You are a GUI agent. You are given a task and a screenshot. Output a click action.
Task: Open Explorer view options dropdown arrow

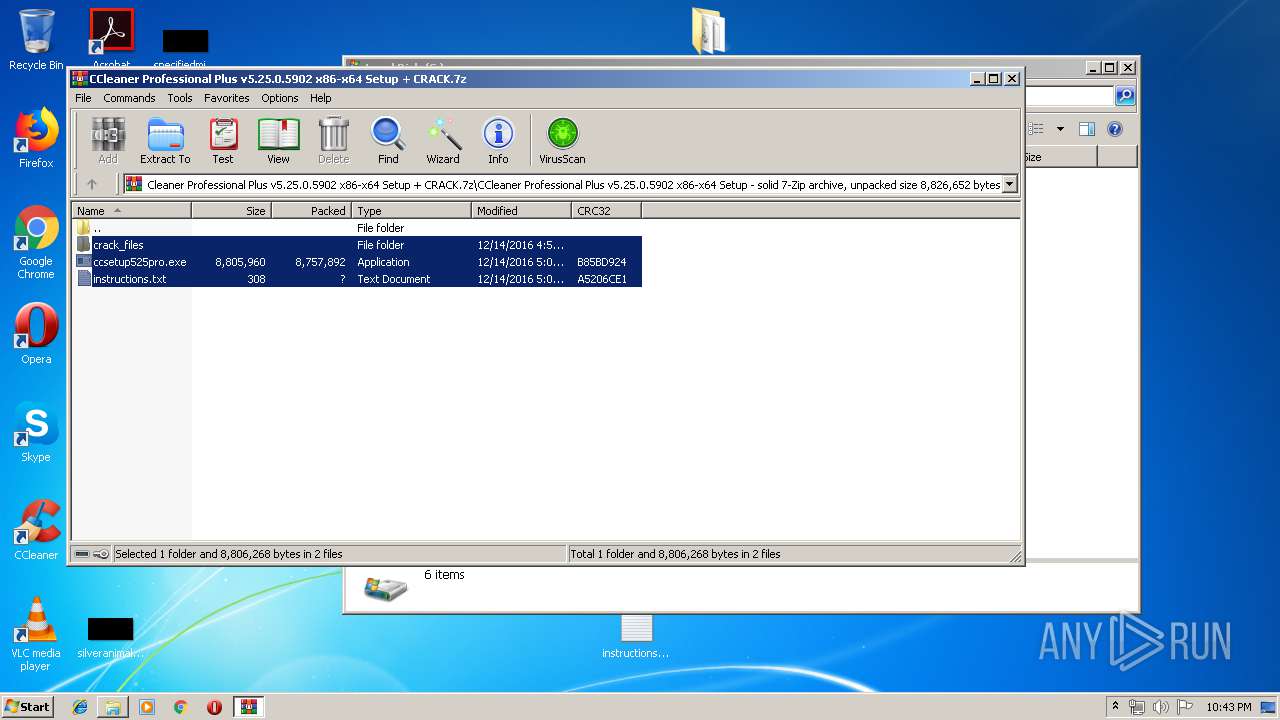[1060, 129]
